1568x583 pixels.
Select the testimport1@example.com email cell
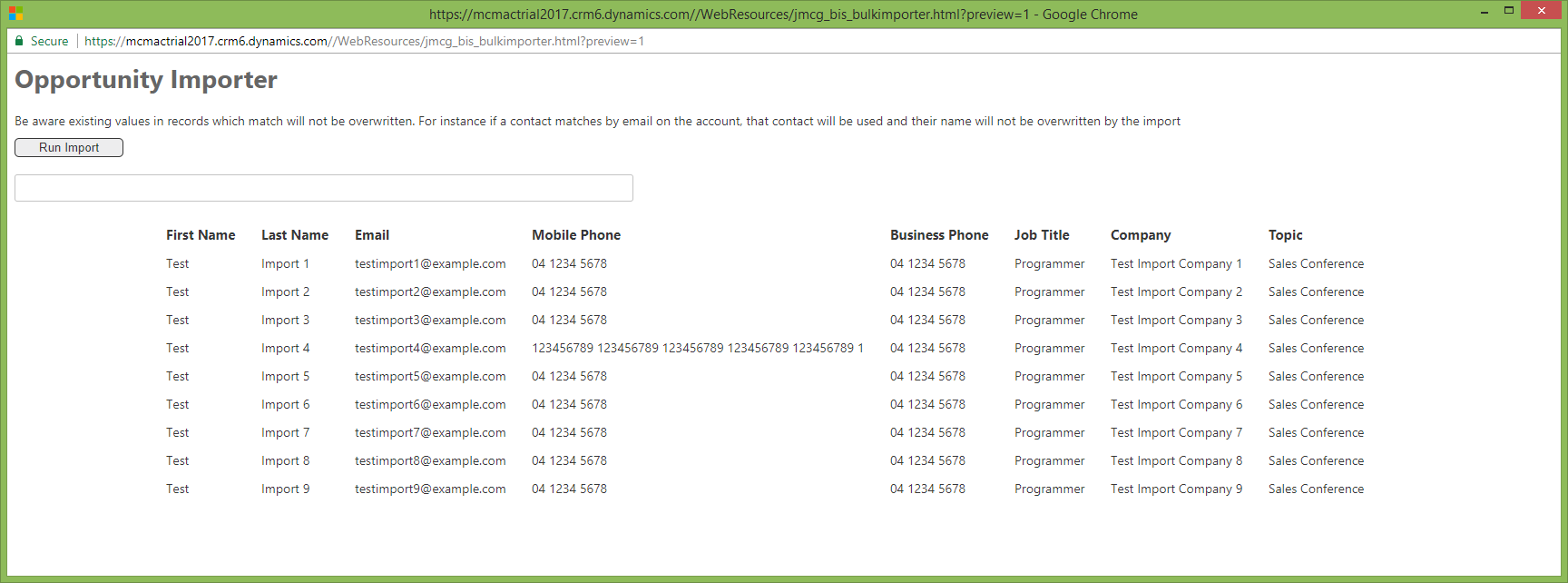pos(430,263)
